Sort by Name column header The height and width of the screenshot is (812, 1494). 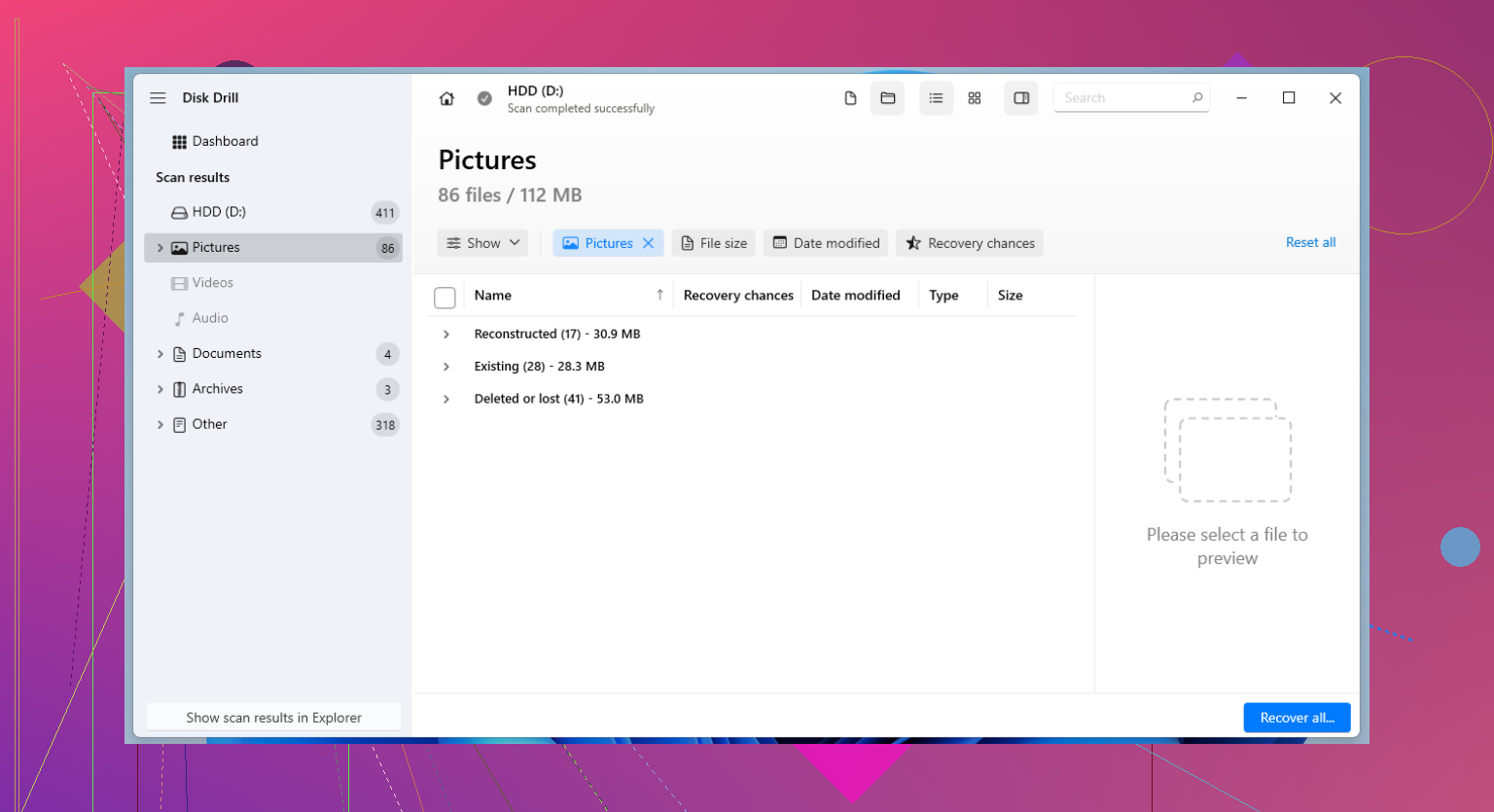[493, 296]
